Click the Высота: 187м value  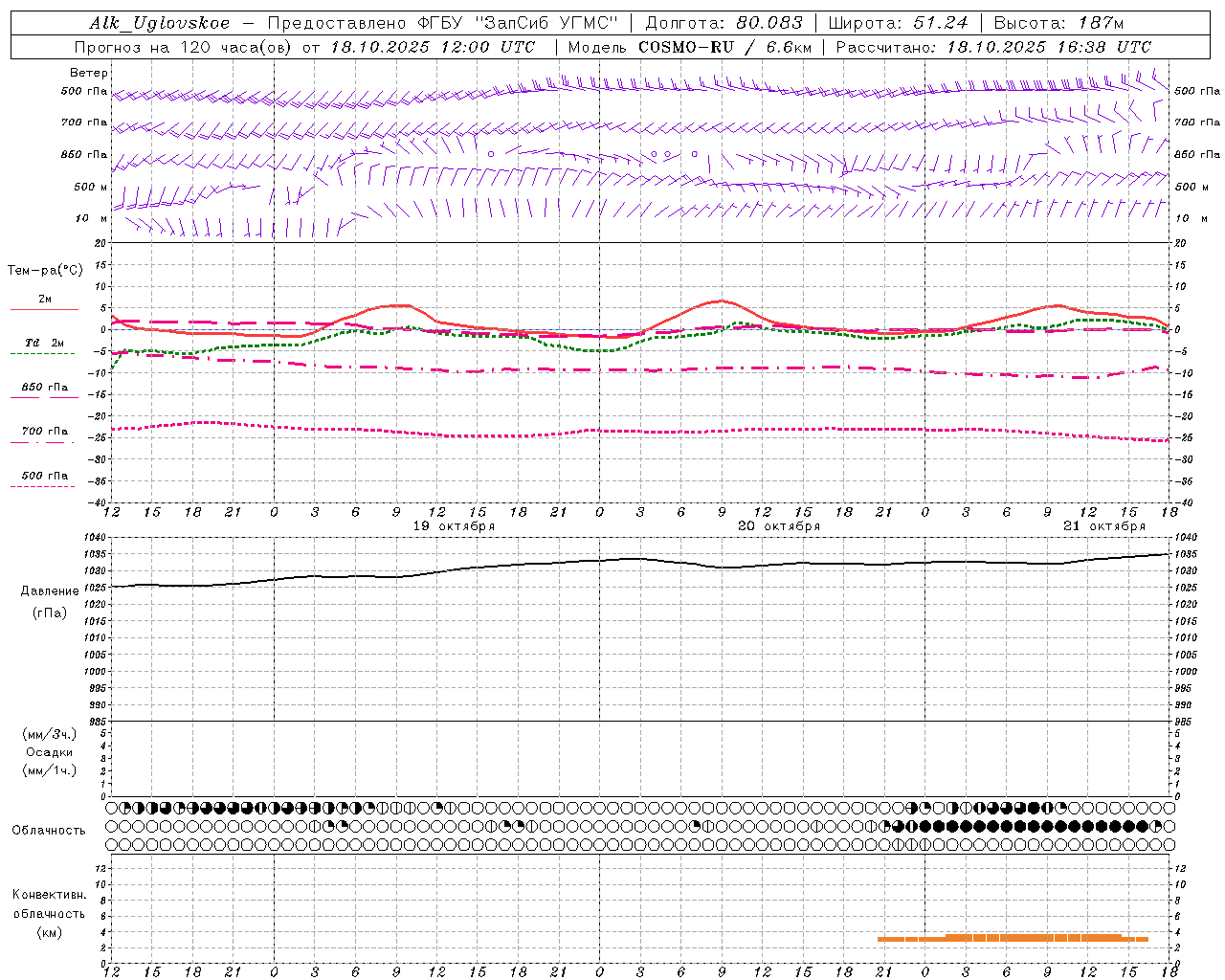pyautogui.click(x=1058, y=23)
